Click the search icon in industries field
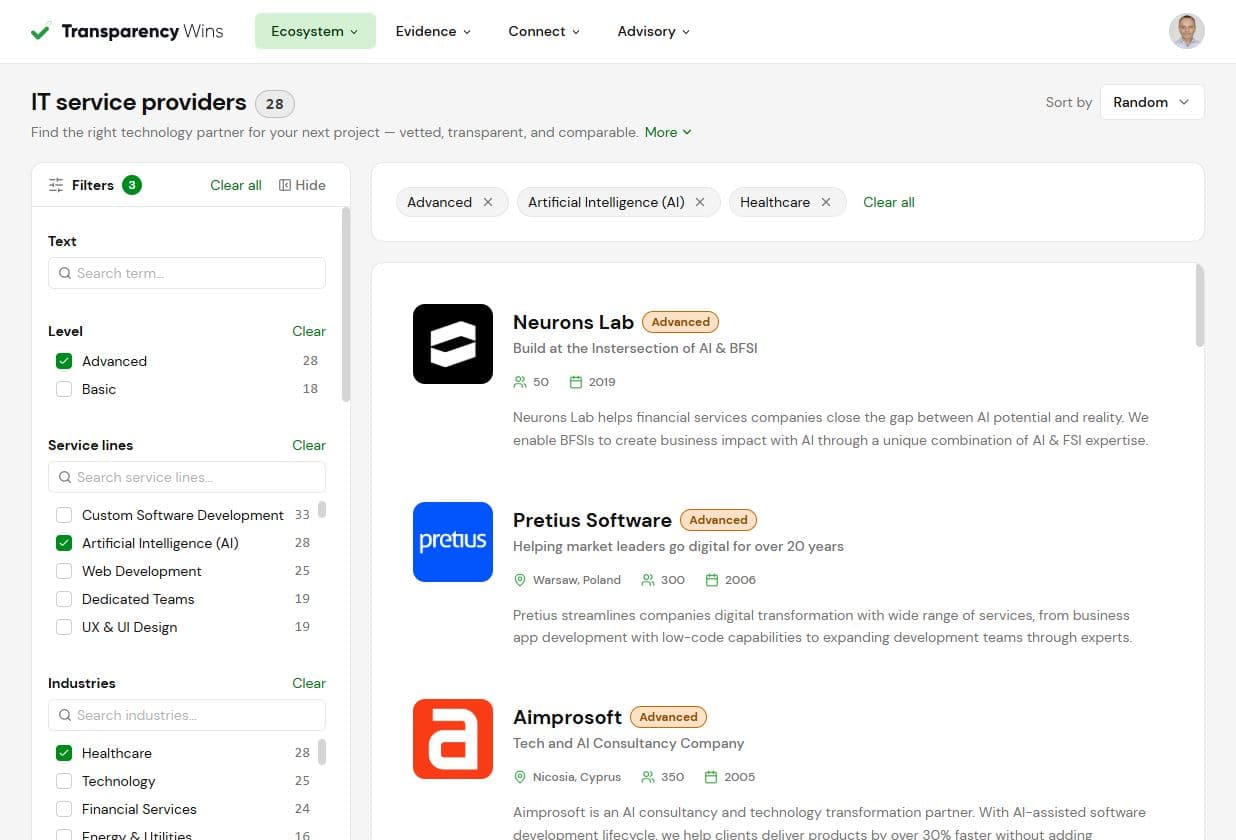Viewport: 1236px width, 840px height. [65, 715]
